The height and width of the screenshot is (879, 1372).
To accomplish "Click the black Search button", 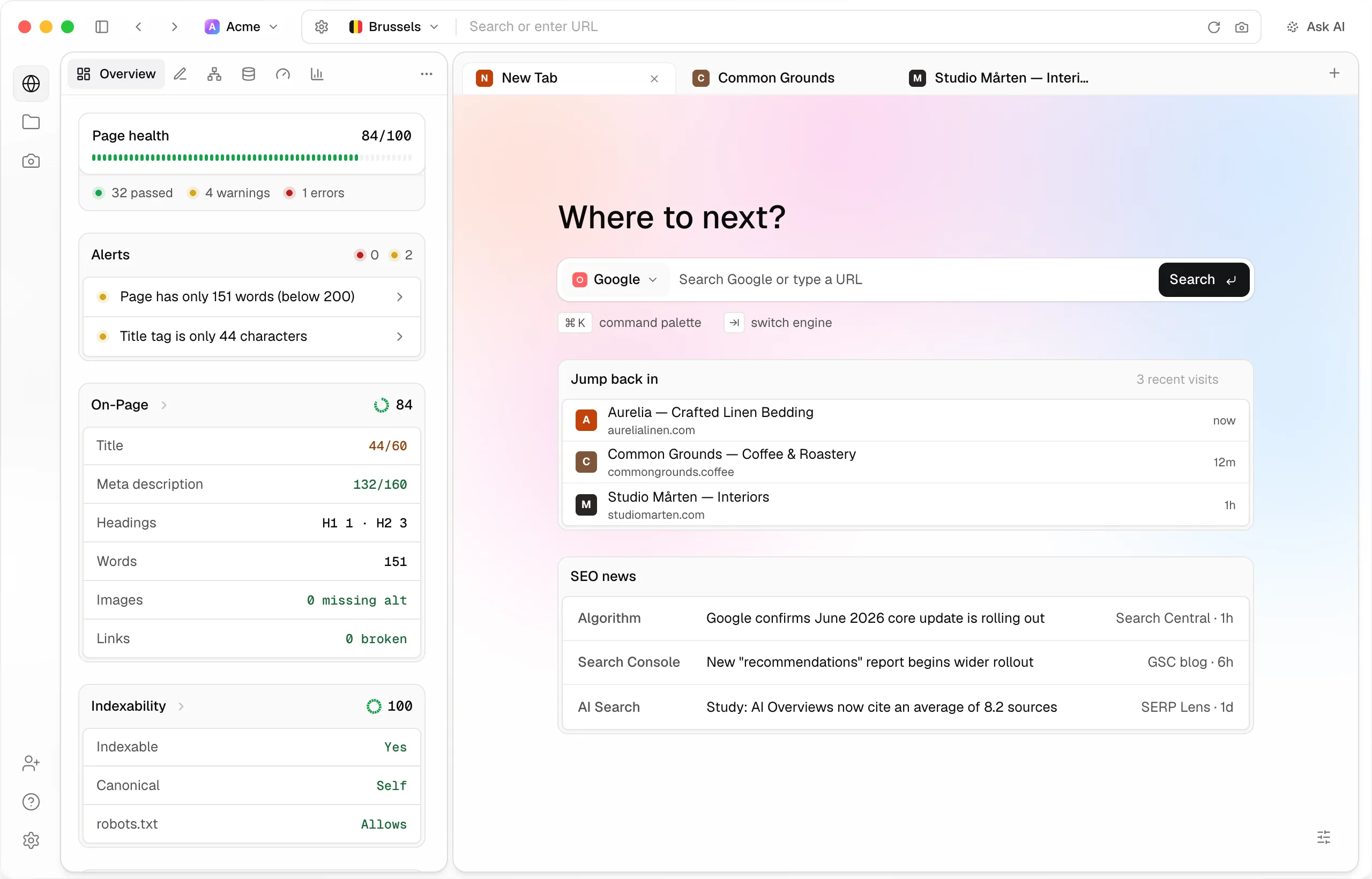I will point(1204,279).
